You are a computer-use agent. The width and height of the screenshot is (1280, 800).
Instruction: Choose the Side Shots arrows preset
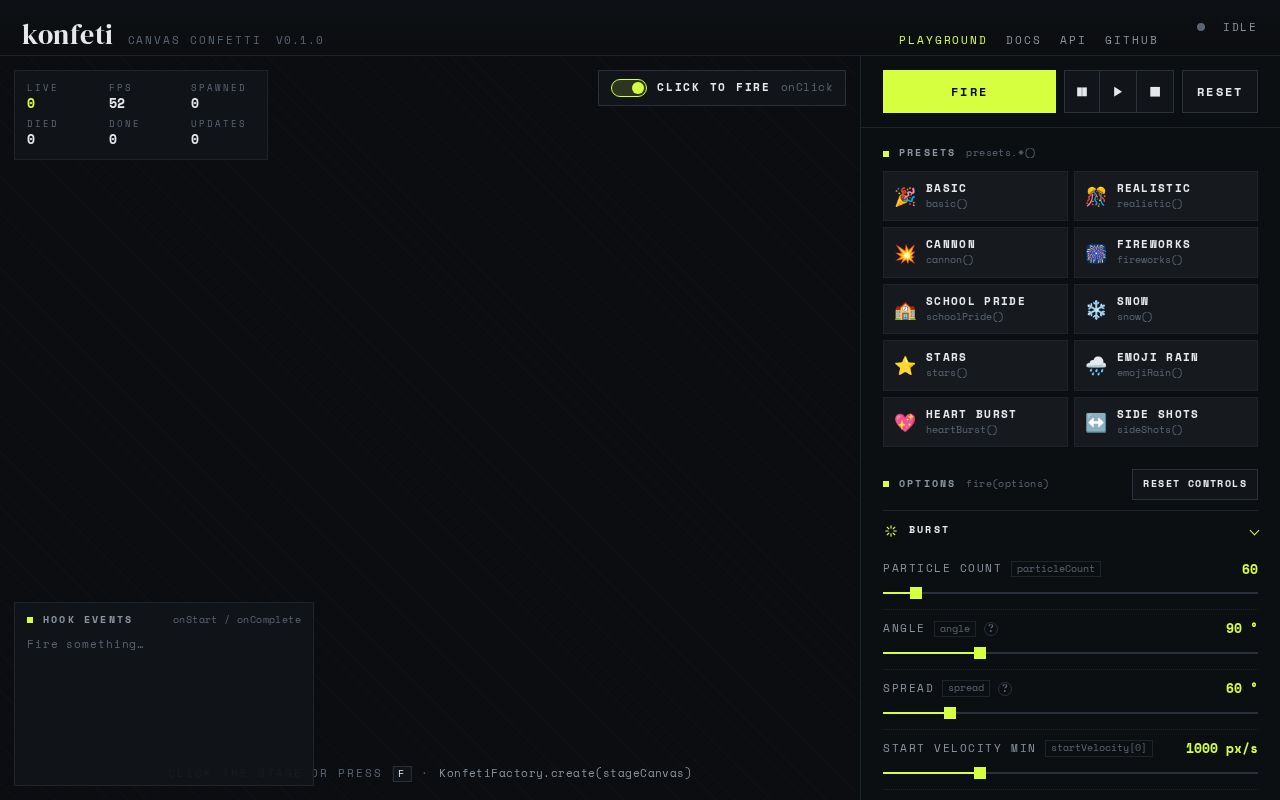(1166, 422)
